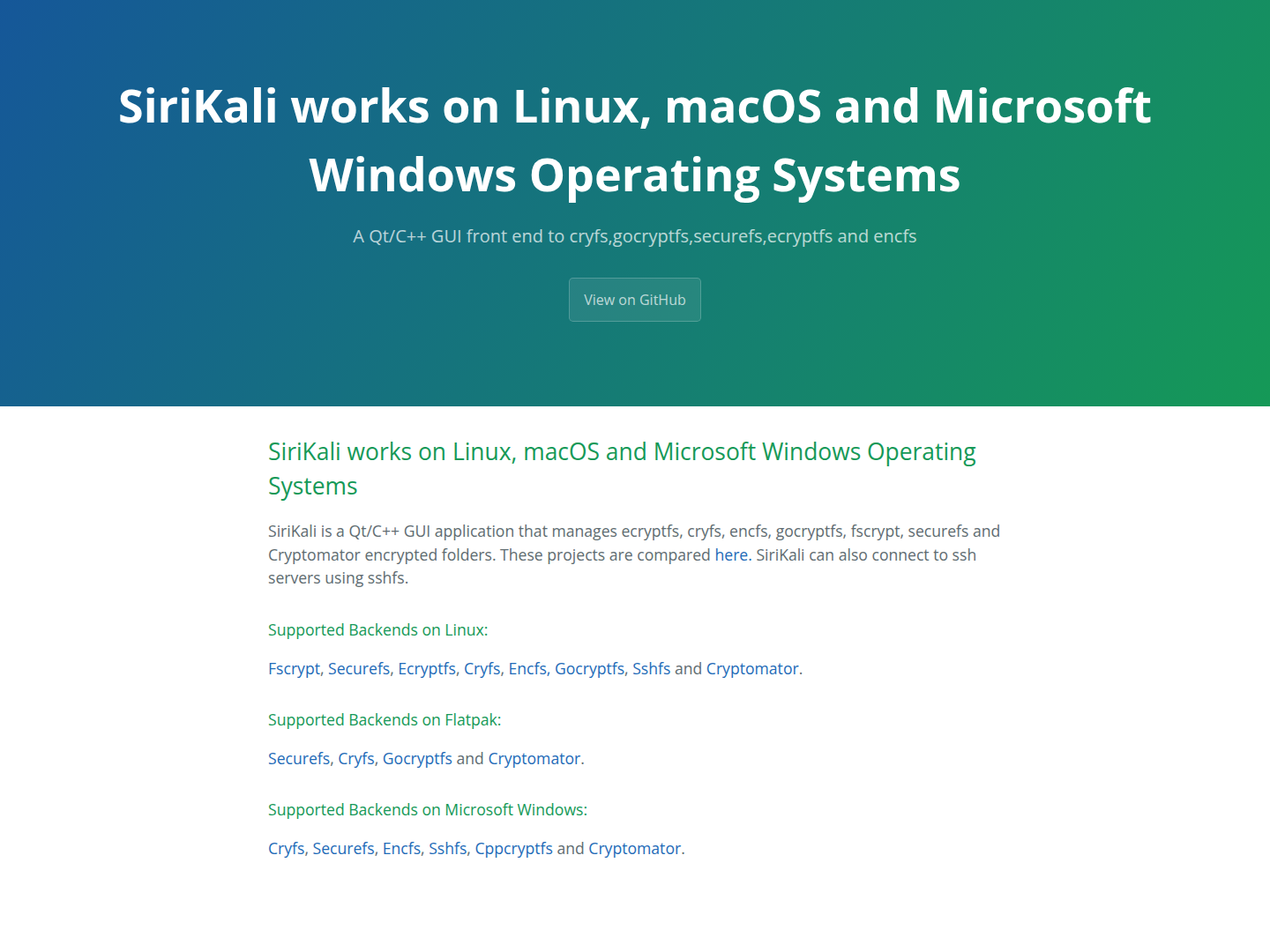Click the View on GitHub button
This screenshot has width=1270, height=952.
tap(635, 300)
